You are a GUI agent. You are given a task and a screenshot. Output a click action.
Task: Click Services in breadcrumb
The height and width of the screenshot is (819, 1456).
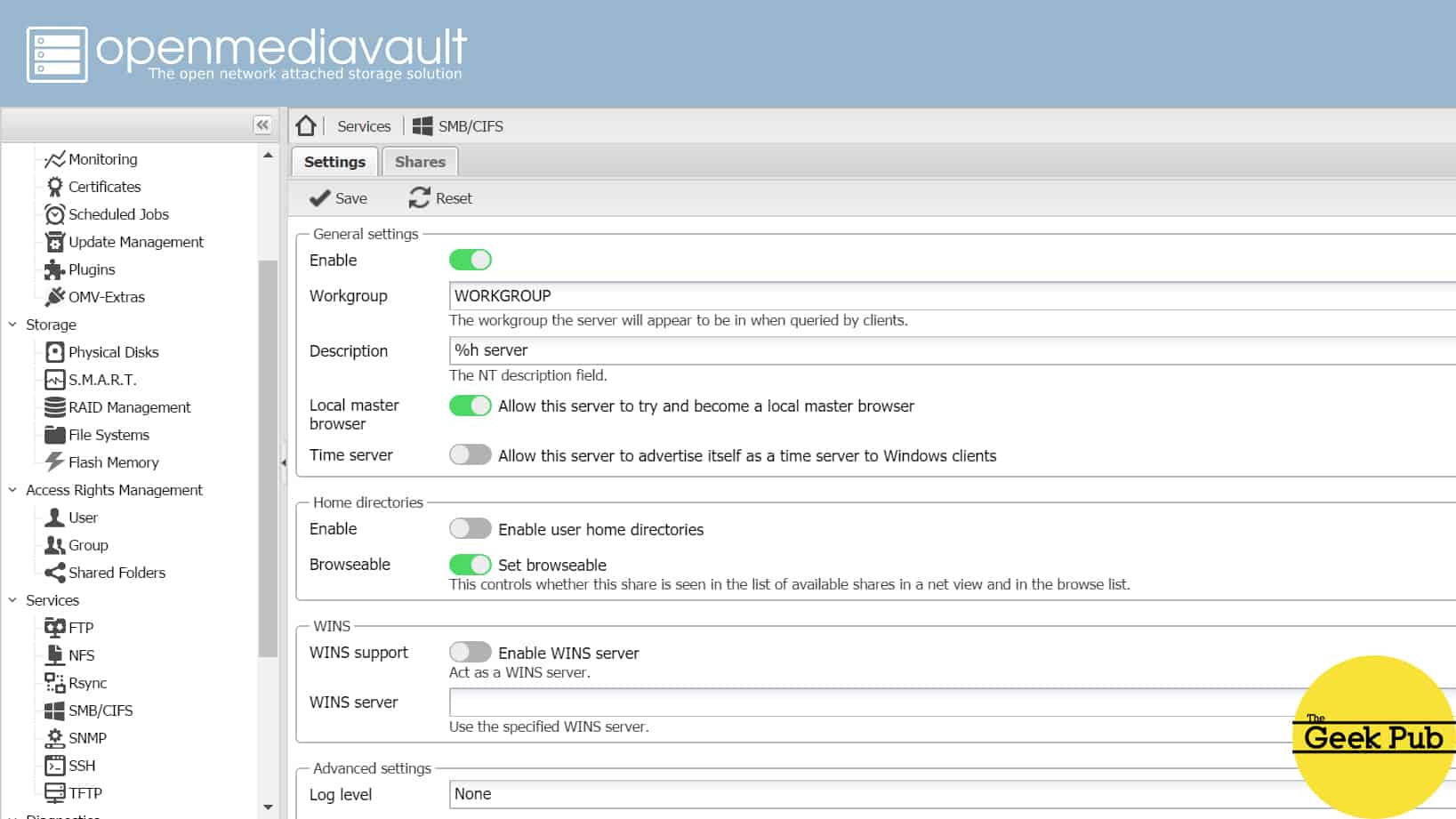364,126
